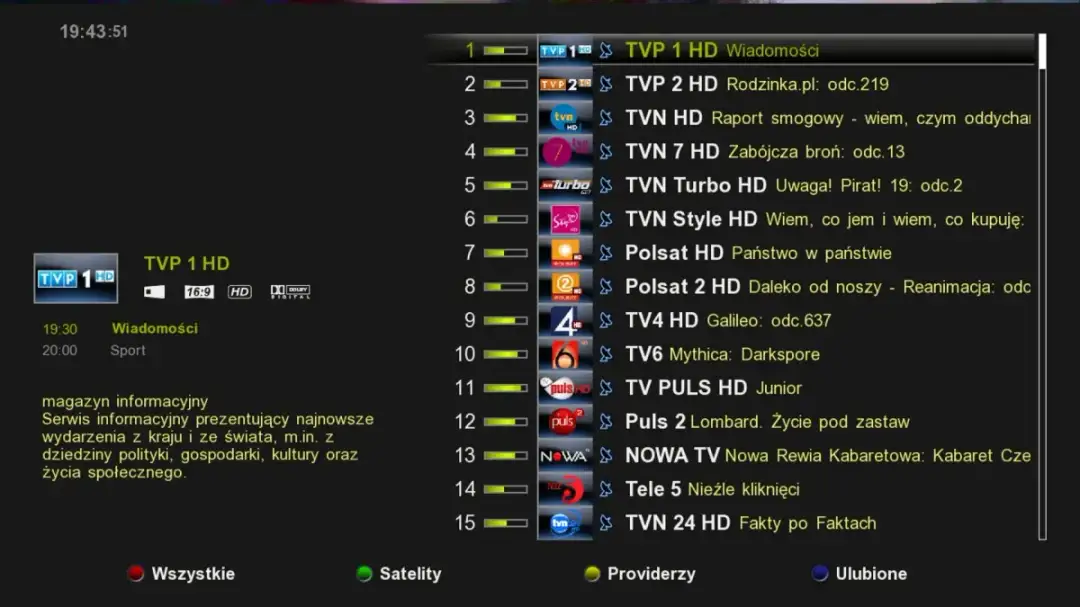
Task: Click the NOWA TV channel logo
Action: coord(565,455)
